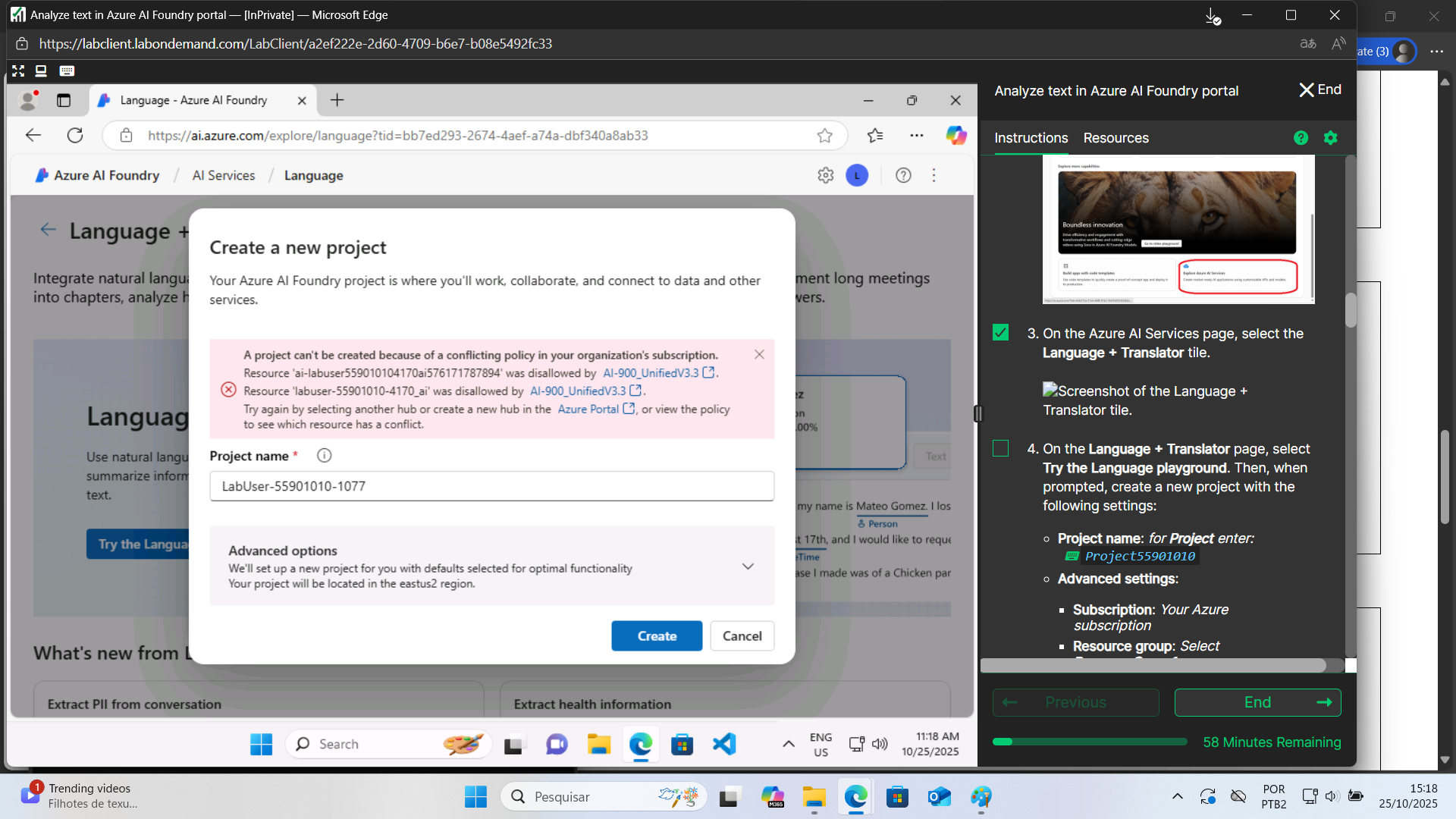The image size is (1456, 819).
Task: Open Azure AI Foundry settings gear
Action: coord(826,175)
